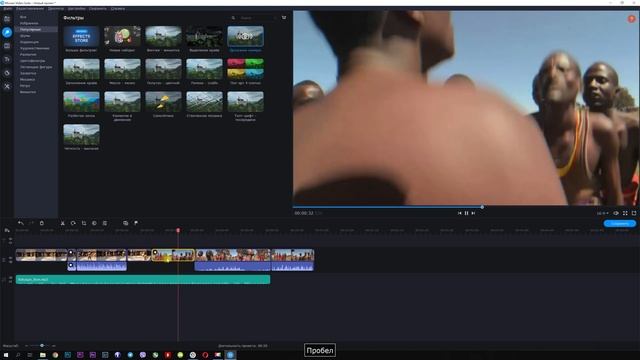This screenshot has width=640, height=360.
Task: Click the blue Export button
Action: tap(620, 224)
